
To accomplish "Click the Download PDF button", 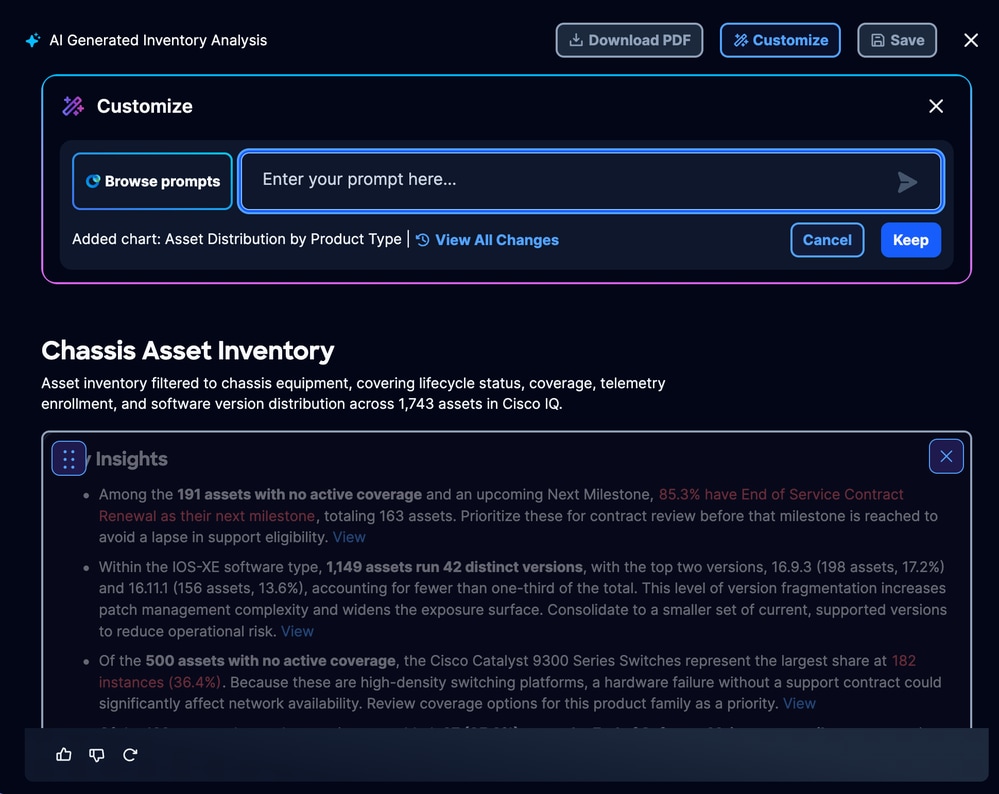I will point(629,40).
